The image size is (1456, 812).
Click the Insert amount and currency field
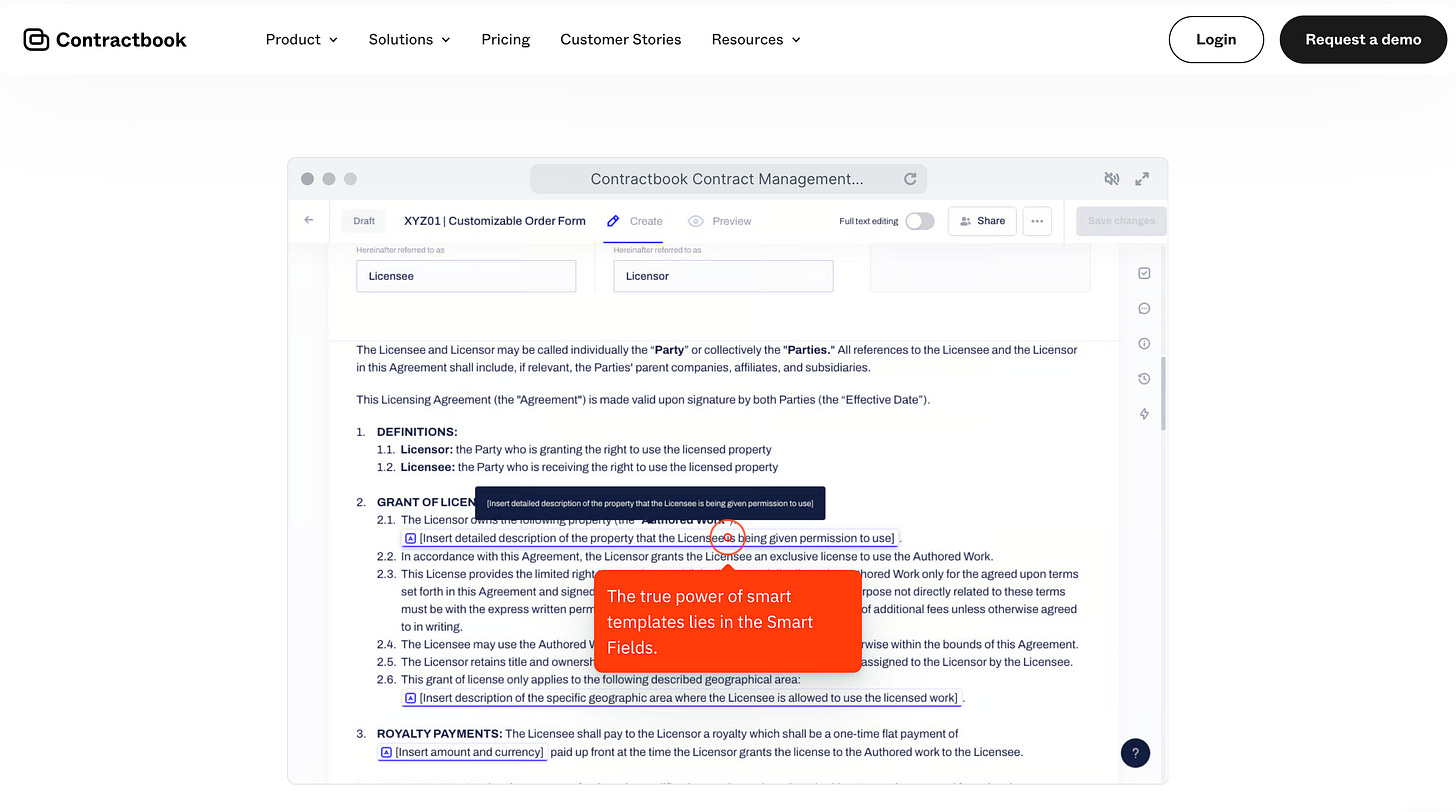[462, 752]
